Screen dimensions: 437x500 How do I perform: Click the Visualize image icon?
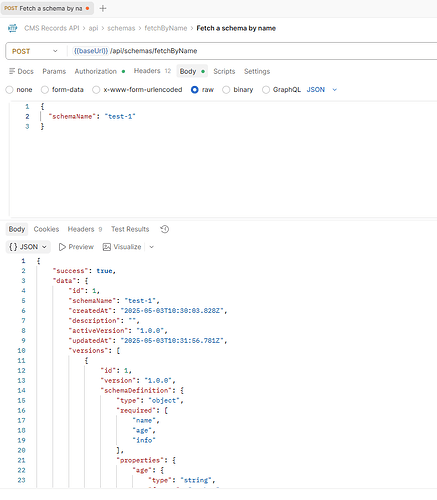tap(107, 247)
